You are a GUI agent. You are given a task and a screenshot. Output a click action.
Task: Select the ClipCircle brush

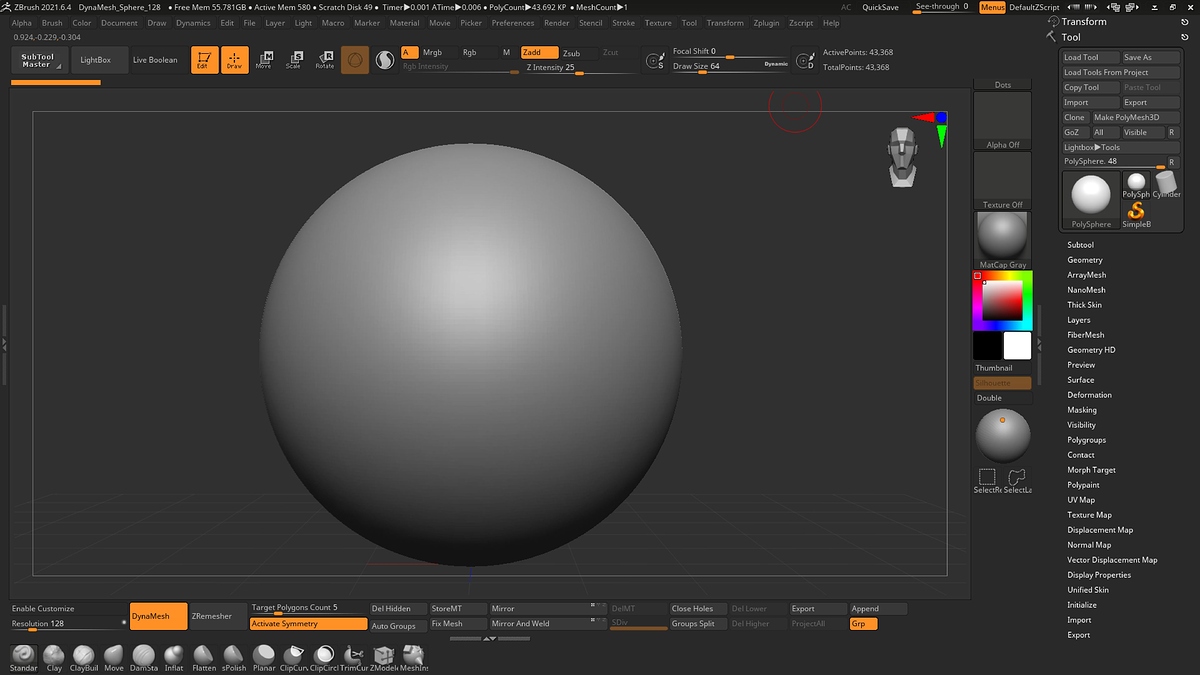click(324, 658)
